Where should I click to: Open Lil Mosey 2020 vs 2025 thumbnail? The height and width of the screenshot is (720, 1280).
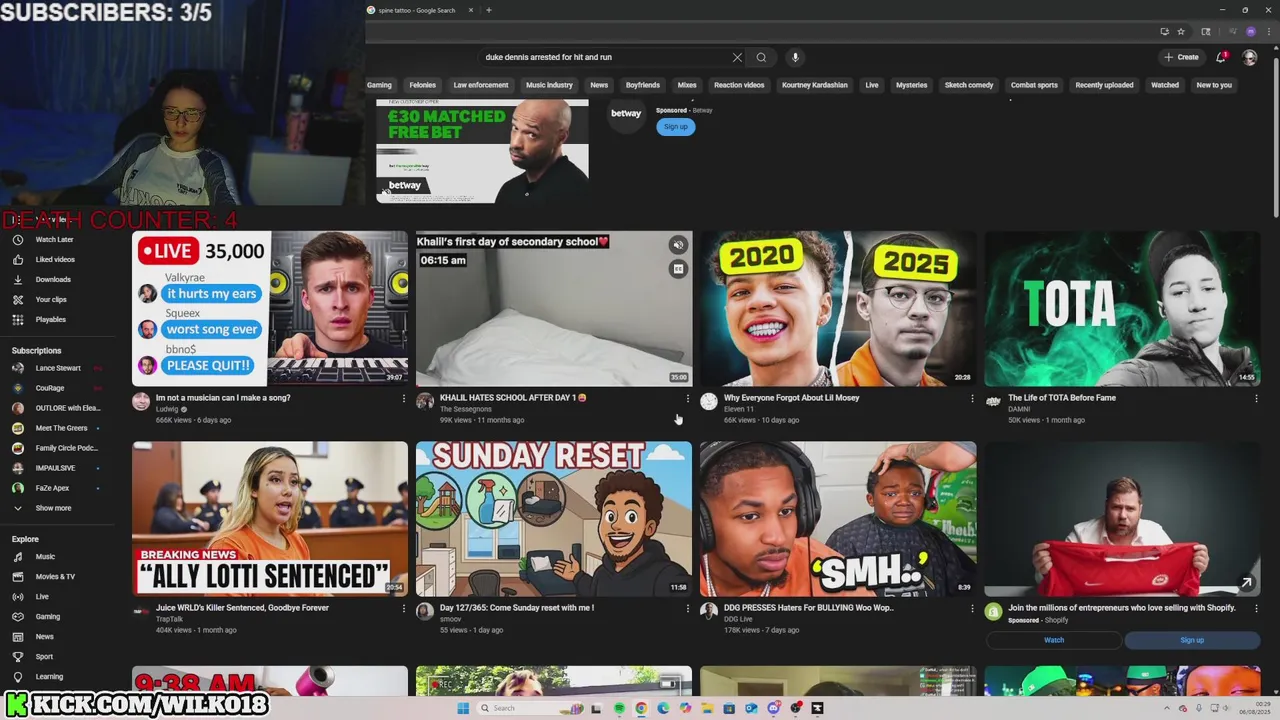pos(838,309)
